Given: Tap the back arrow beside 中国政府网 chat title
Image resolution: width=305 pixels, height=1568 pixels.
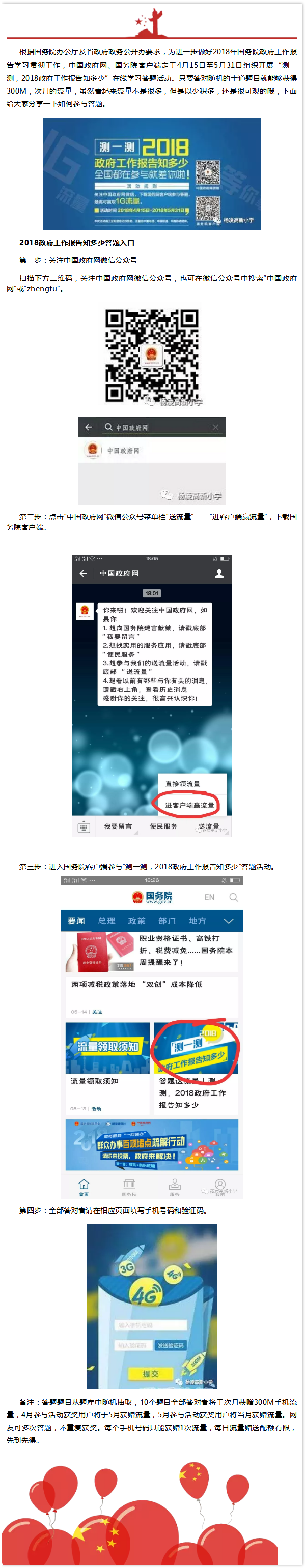Looking at the screenshot, I should point(84,573).
